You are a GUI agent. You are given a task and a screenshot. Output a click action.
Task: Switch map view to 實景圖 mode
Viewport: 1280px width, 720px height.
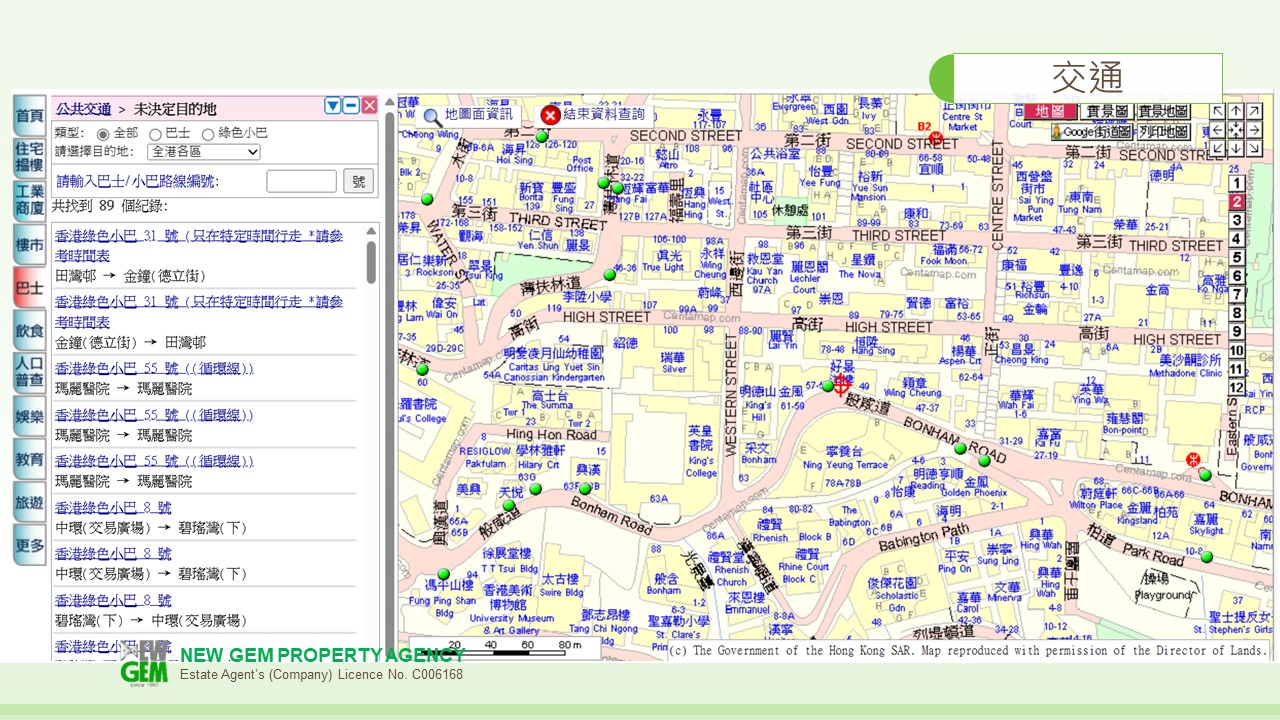1107,111
